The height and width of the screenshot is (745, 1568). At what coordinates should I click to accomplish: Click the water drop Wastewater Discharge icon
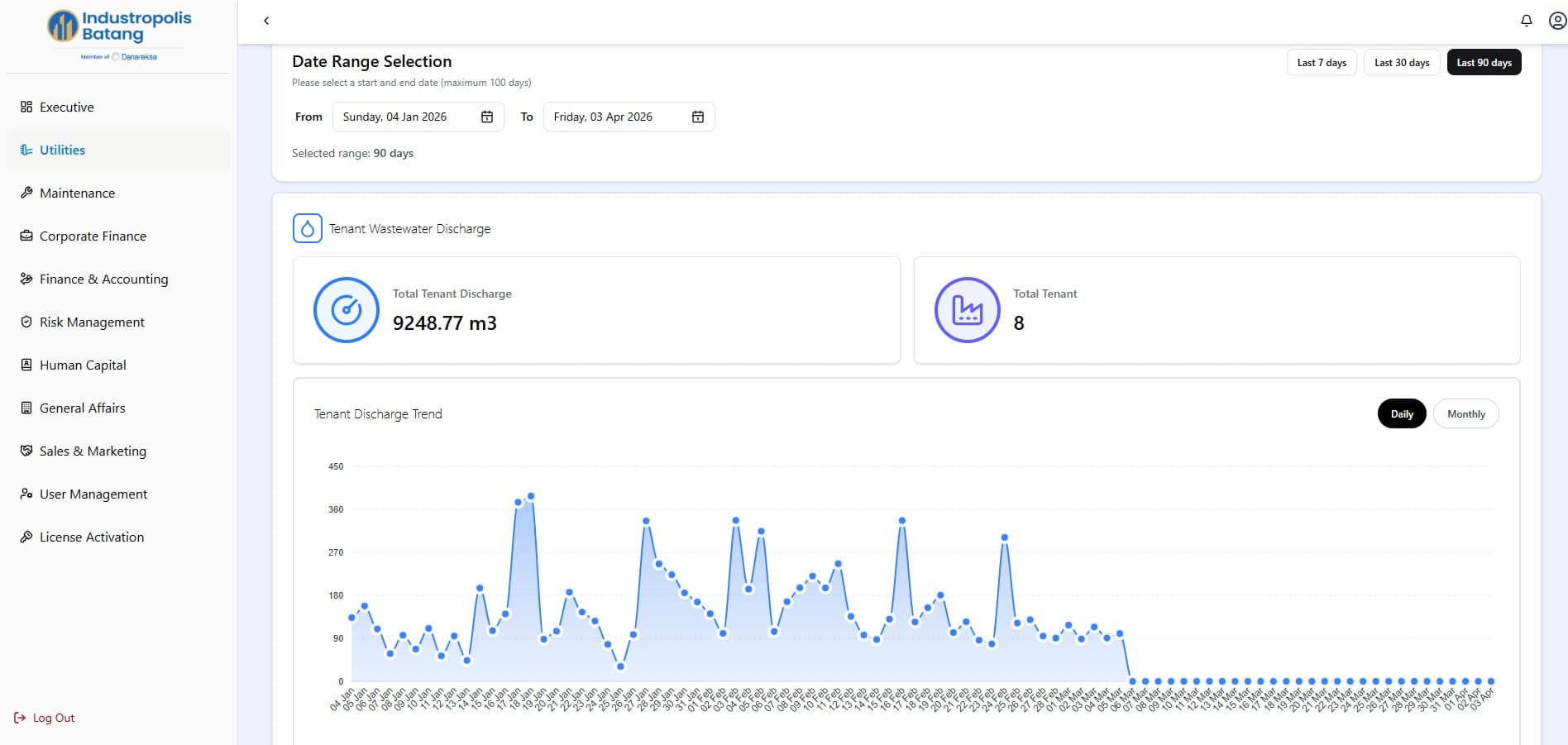coord(308,228)
